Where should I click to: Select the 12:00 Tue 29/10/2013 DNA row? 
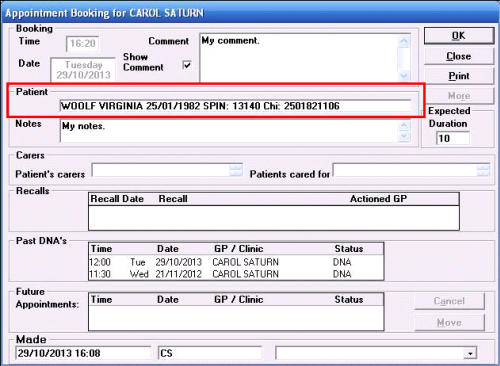click(x=236, y=262)
